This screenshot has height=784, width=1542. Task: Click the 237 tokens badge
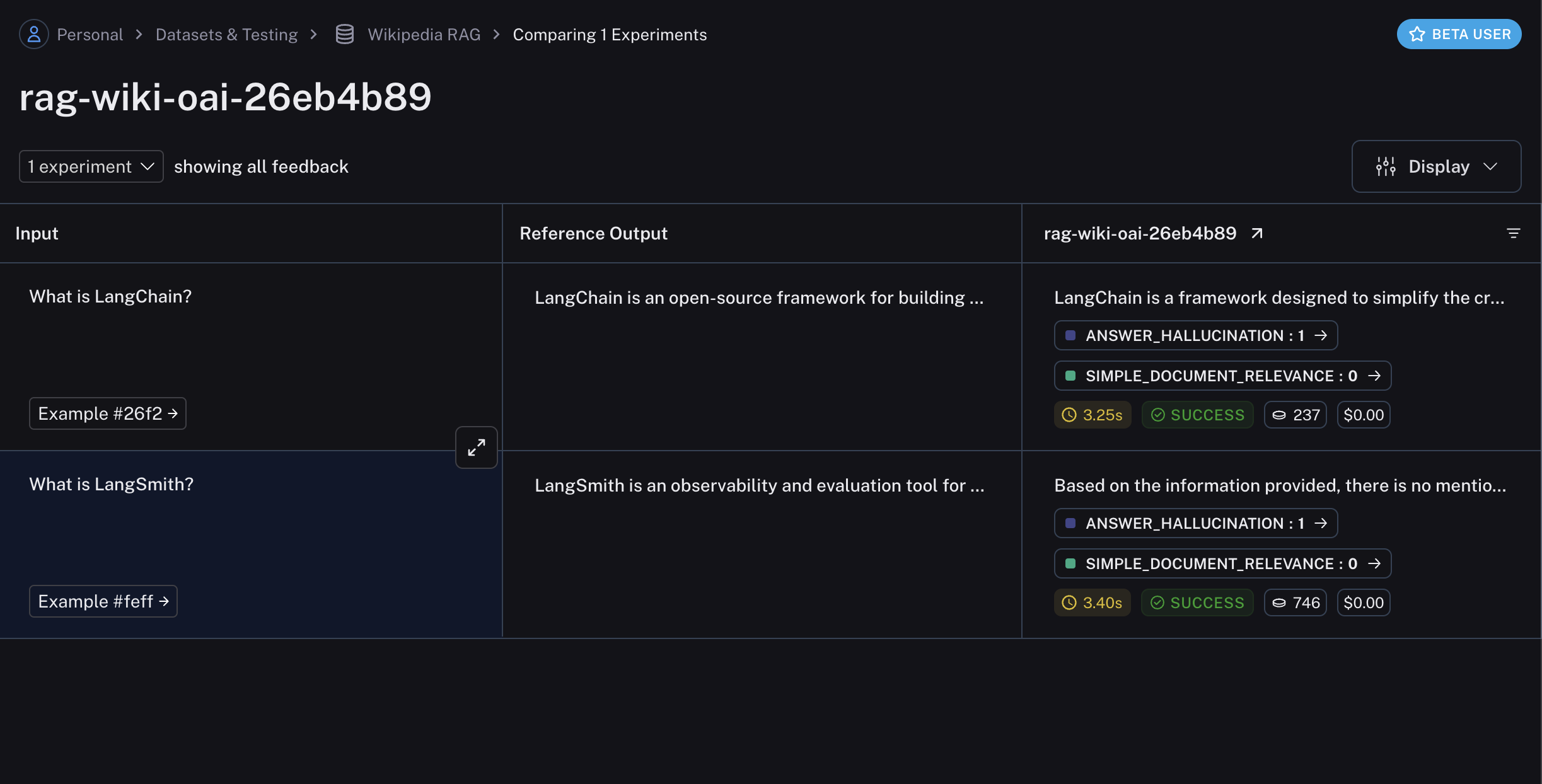coord(1296,415)
